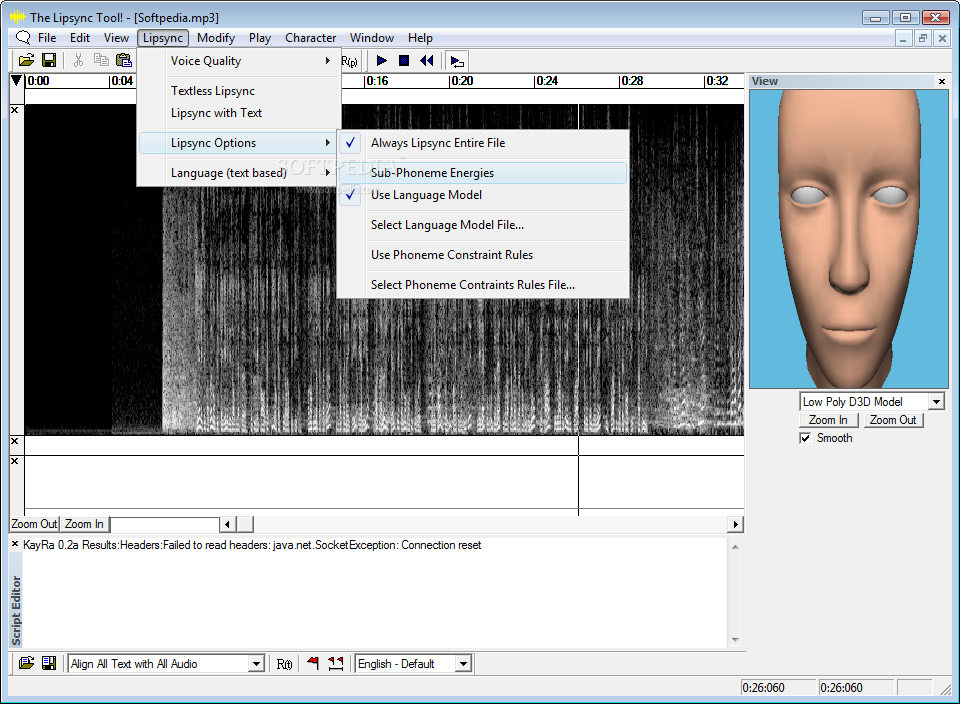This screenshot has height=704, width=960.
Task: Click timeline Zoom Out button
Action: [x=34, y=524]
